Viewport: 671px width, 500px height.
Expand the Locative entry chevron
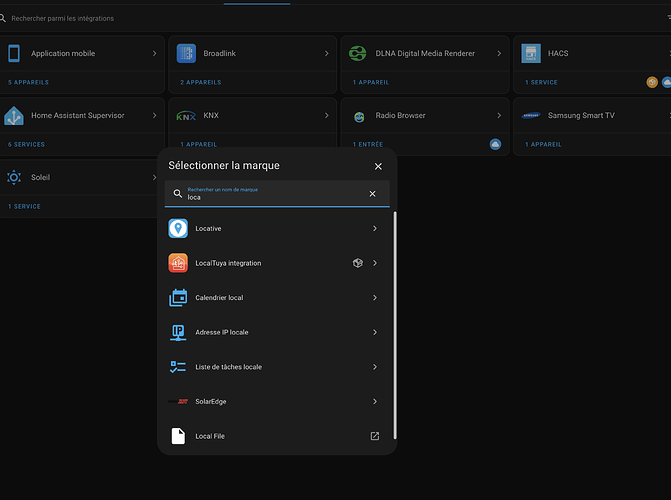tap(375, 229)
